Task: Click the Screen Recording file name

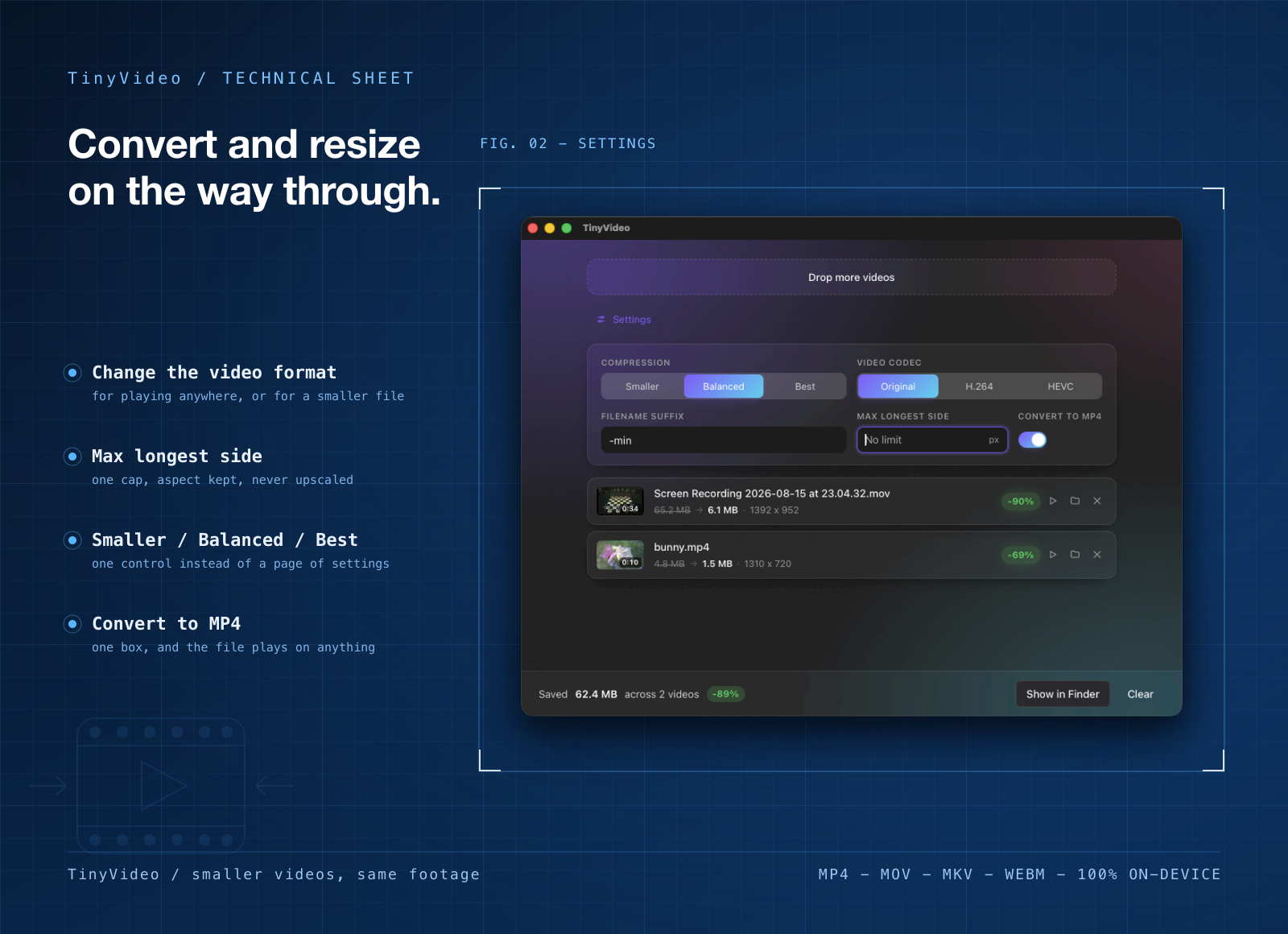Action: coord(772,494)
